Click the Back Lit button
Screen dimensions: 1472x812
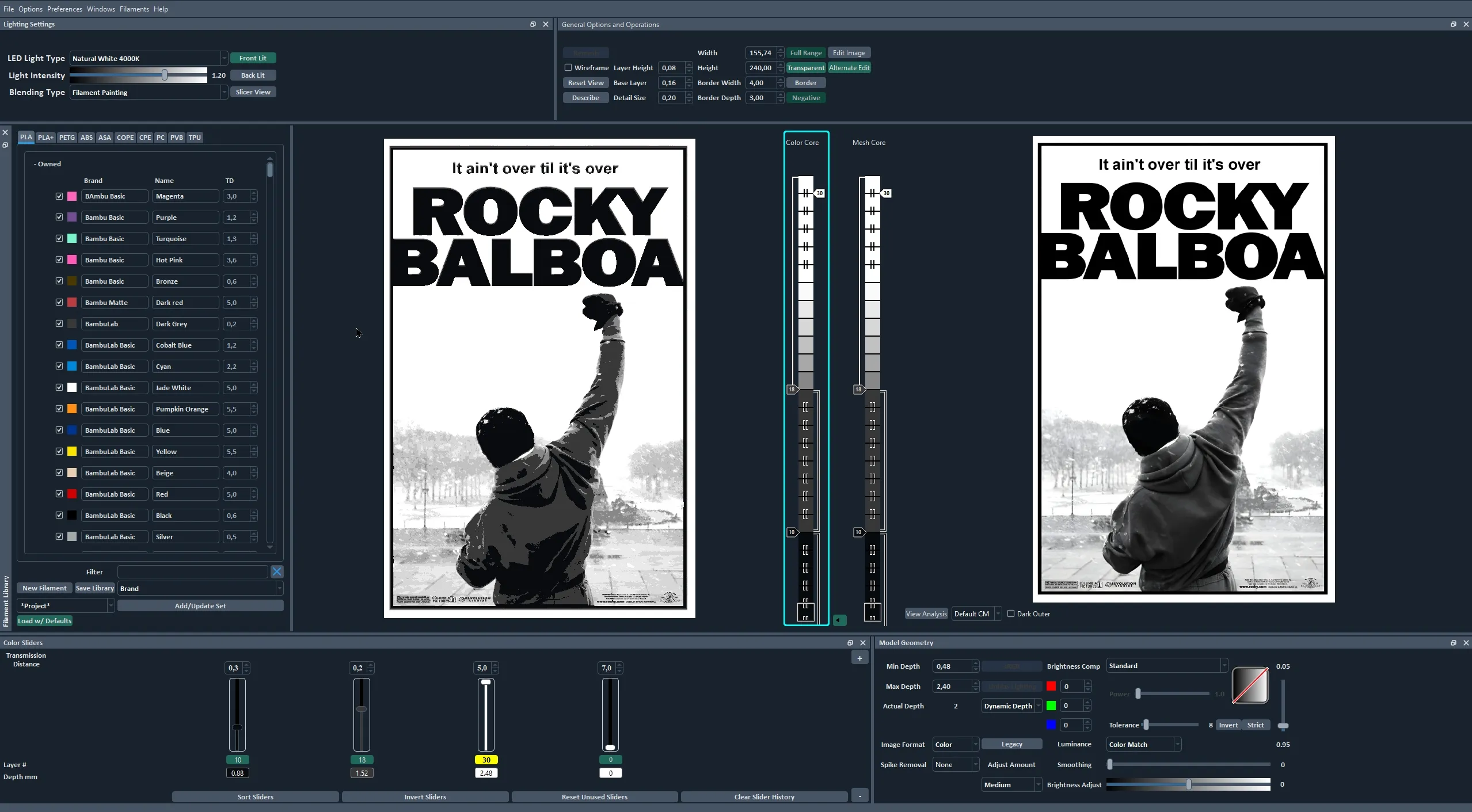(x=253, y=75)
